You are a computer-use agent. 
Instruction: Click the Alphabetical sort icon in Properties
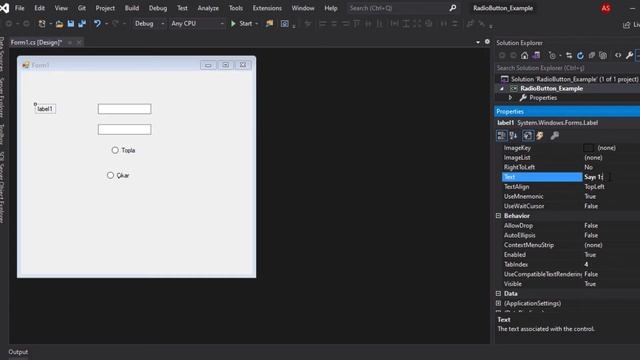[513, 136]
